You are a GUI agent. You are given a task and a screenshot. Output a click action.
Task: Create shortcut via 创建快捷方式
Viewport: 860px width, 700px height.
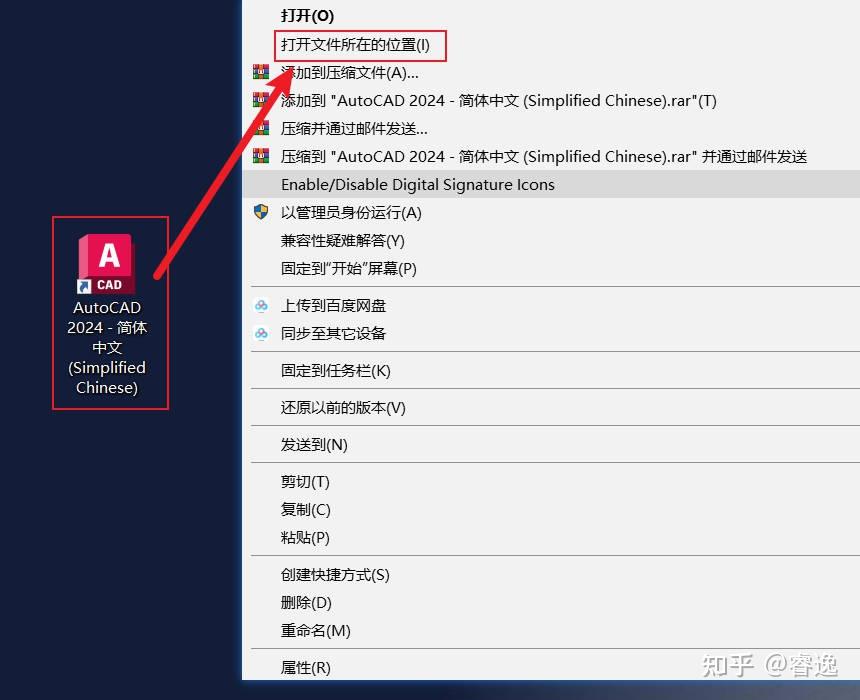coord(335,574)
